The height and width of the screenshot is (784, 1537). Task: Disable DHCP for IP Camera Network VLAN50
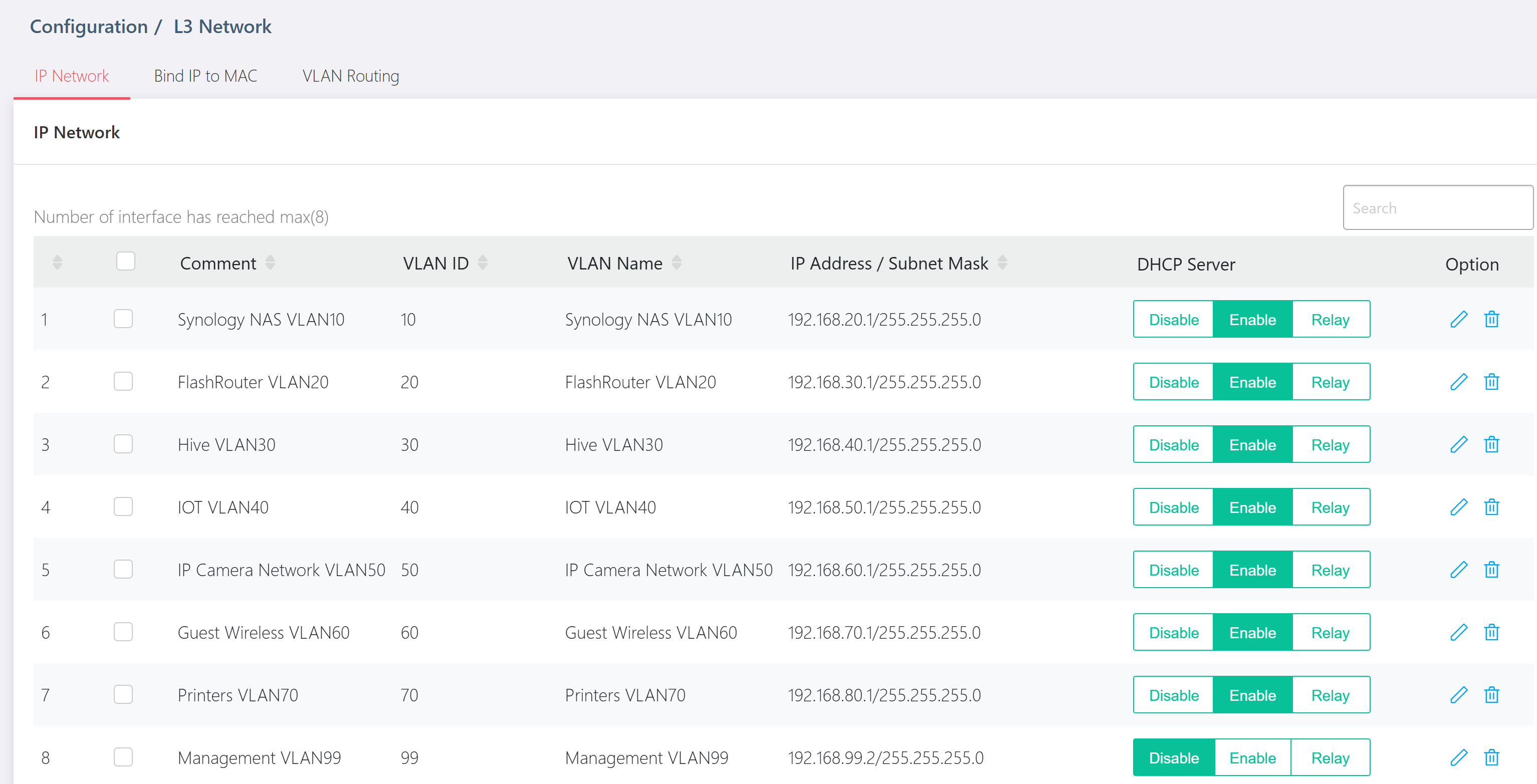click(x=1174, y=570)
